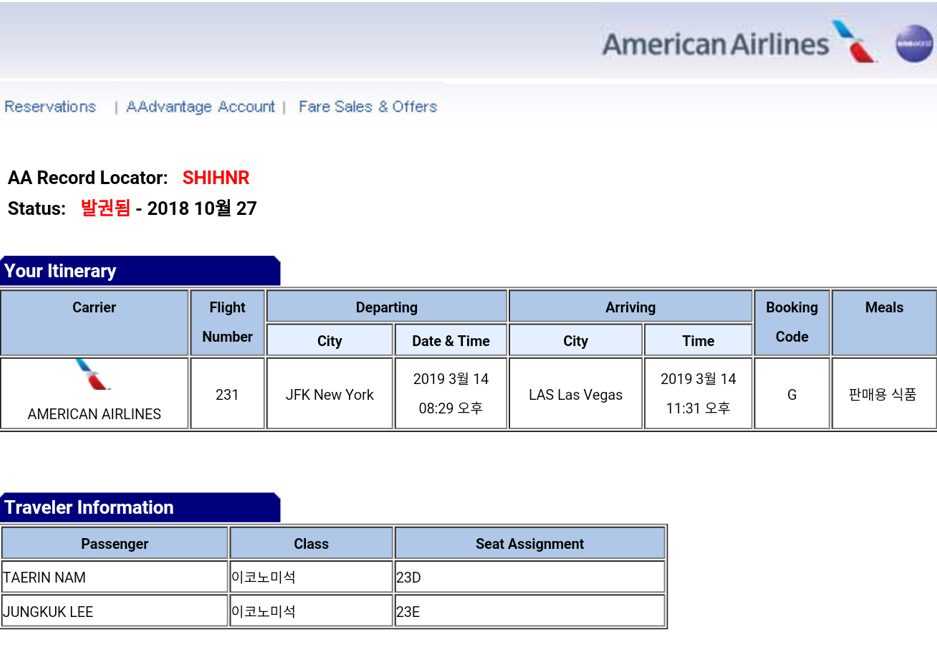Click the Your Itinerary section header
937x649 pixels.
click(140, 271)
